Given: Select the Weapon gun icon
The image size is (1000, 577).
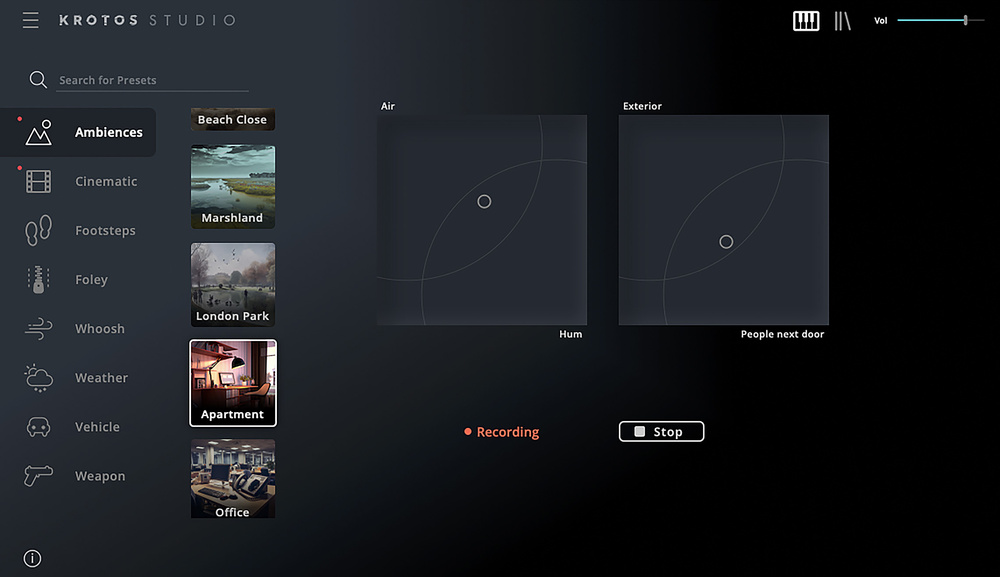Looking at the screenshot, I should click(x=38, y=476).
